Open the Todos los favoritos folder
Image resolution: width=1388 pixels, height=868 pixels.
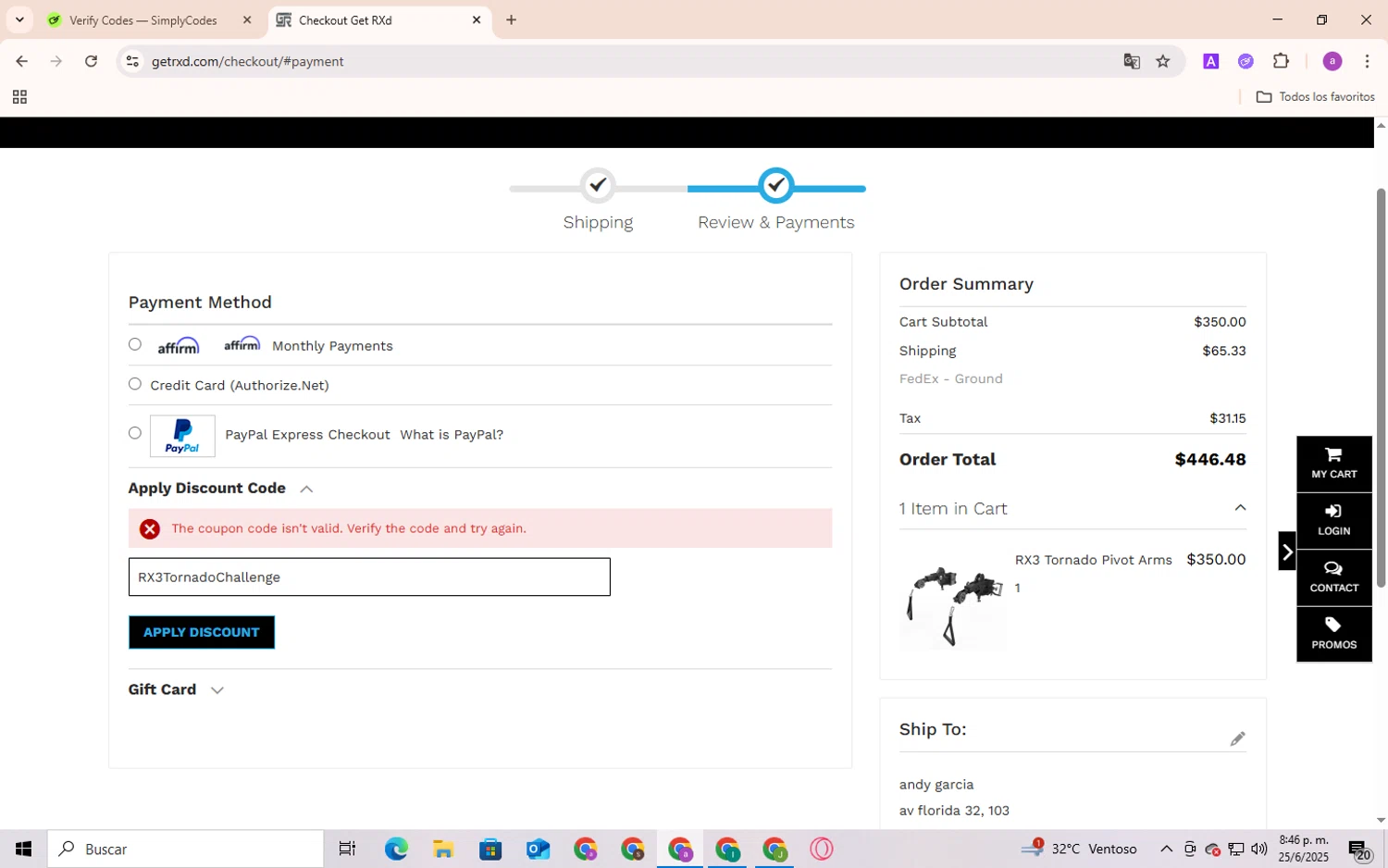click(1315, 96)
